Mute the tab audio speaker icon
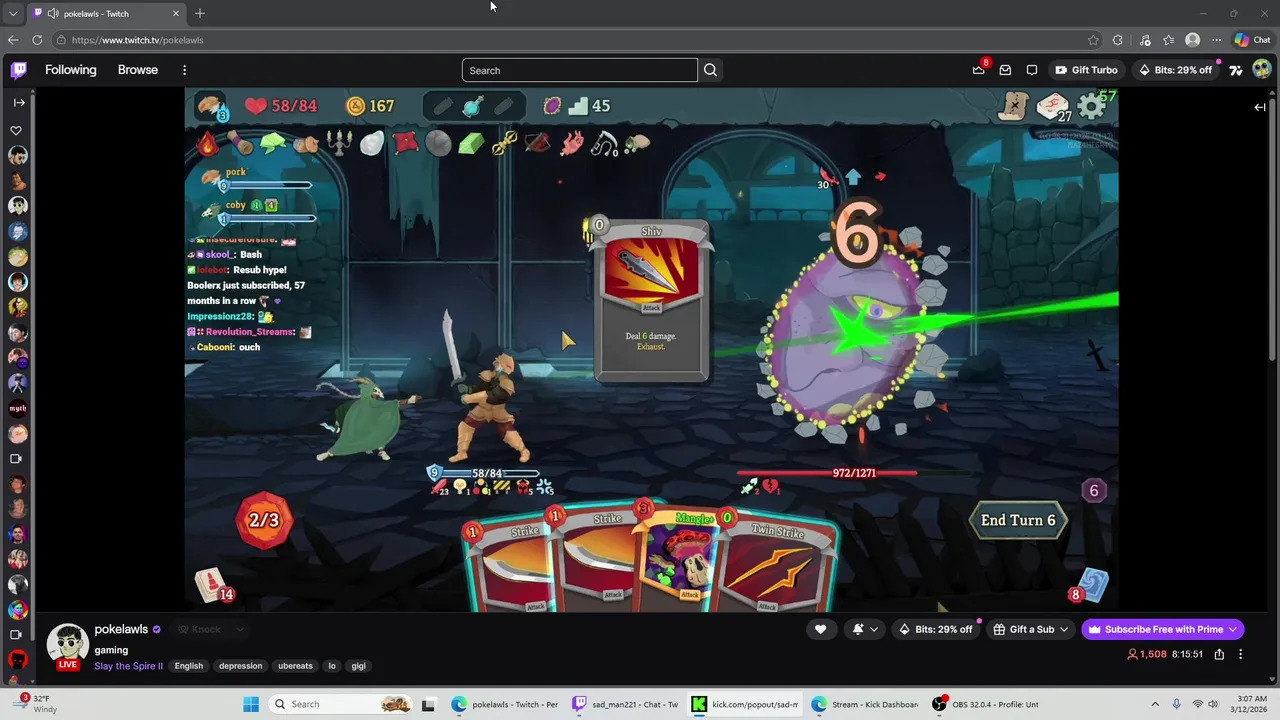1280x720 pixels. tap(52, 13)
